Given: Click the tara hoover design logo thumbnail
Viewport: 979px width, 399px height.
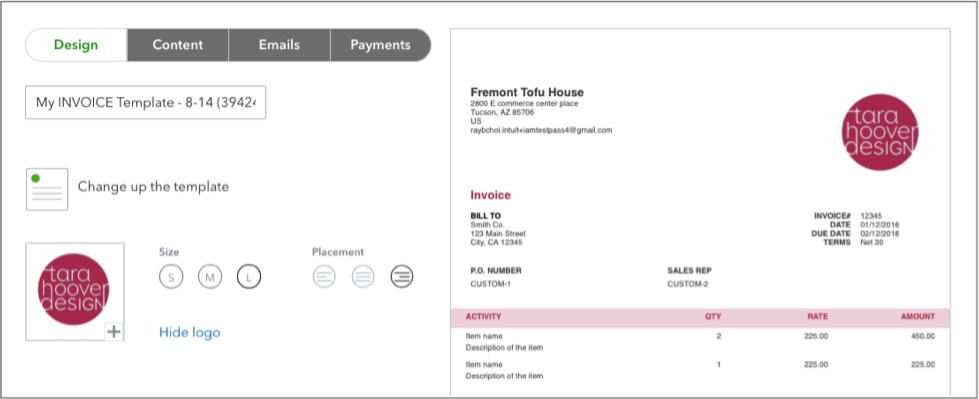Looking at the screenshot, I should click(74, 292).
